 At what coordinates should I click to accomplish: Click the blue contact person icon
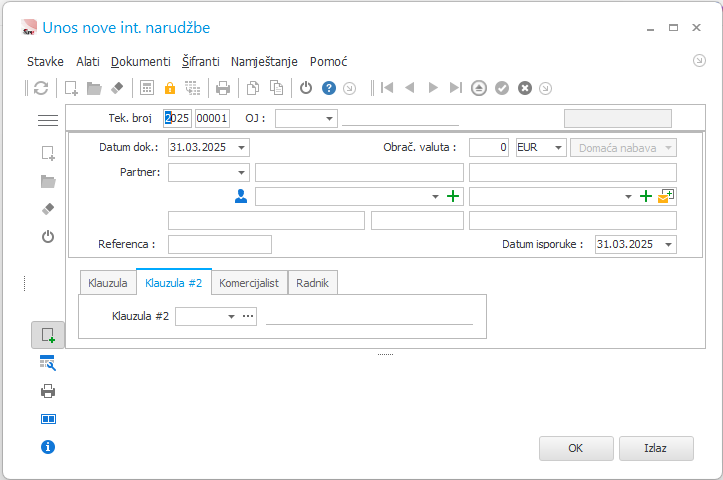click(x=241, y=196)
